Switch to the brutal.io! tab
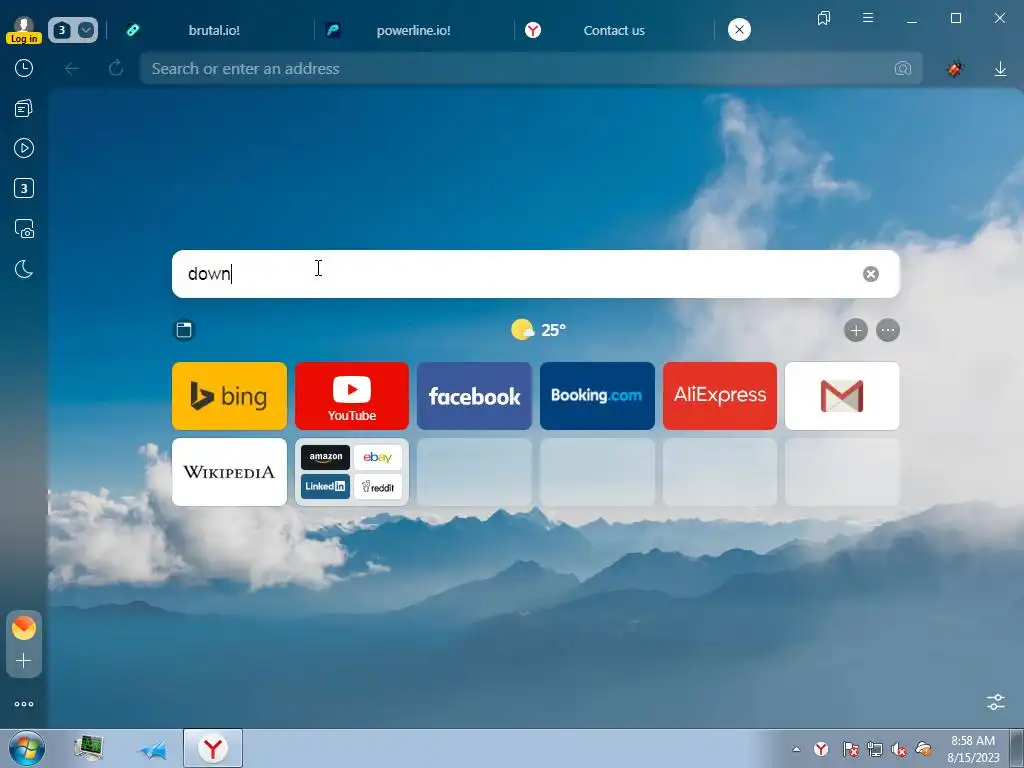Viewport: 1024px width, 768px height. click(213, 30)
